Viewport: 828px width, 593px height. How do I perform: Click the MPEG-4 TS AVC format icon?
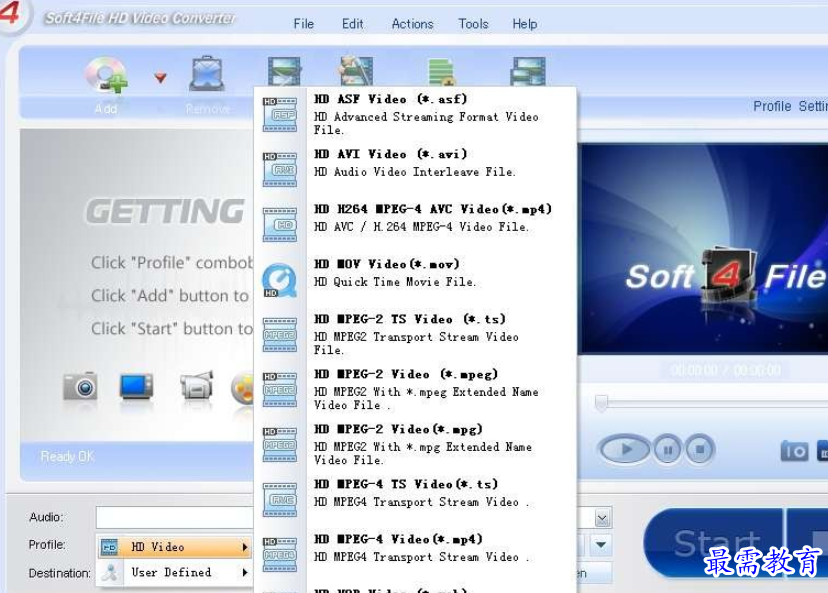click(x=280, y=500)
